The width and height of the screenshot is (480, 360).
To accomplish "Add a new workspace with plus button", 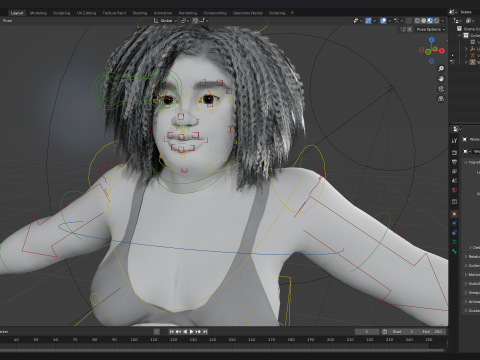I will 292,13.
